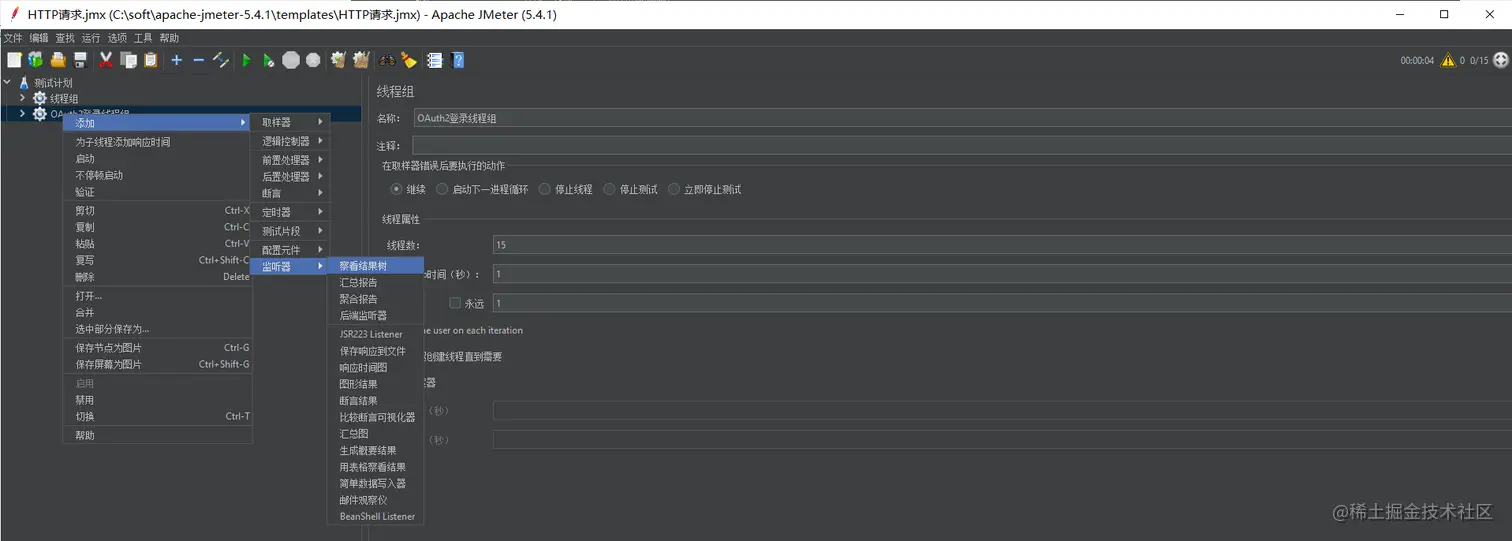Viewport: 1512px width, 541px height.
Task: Choose 后端监听器 listener
Action: 376,316
